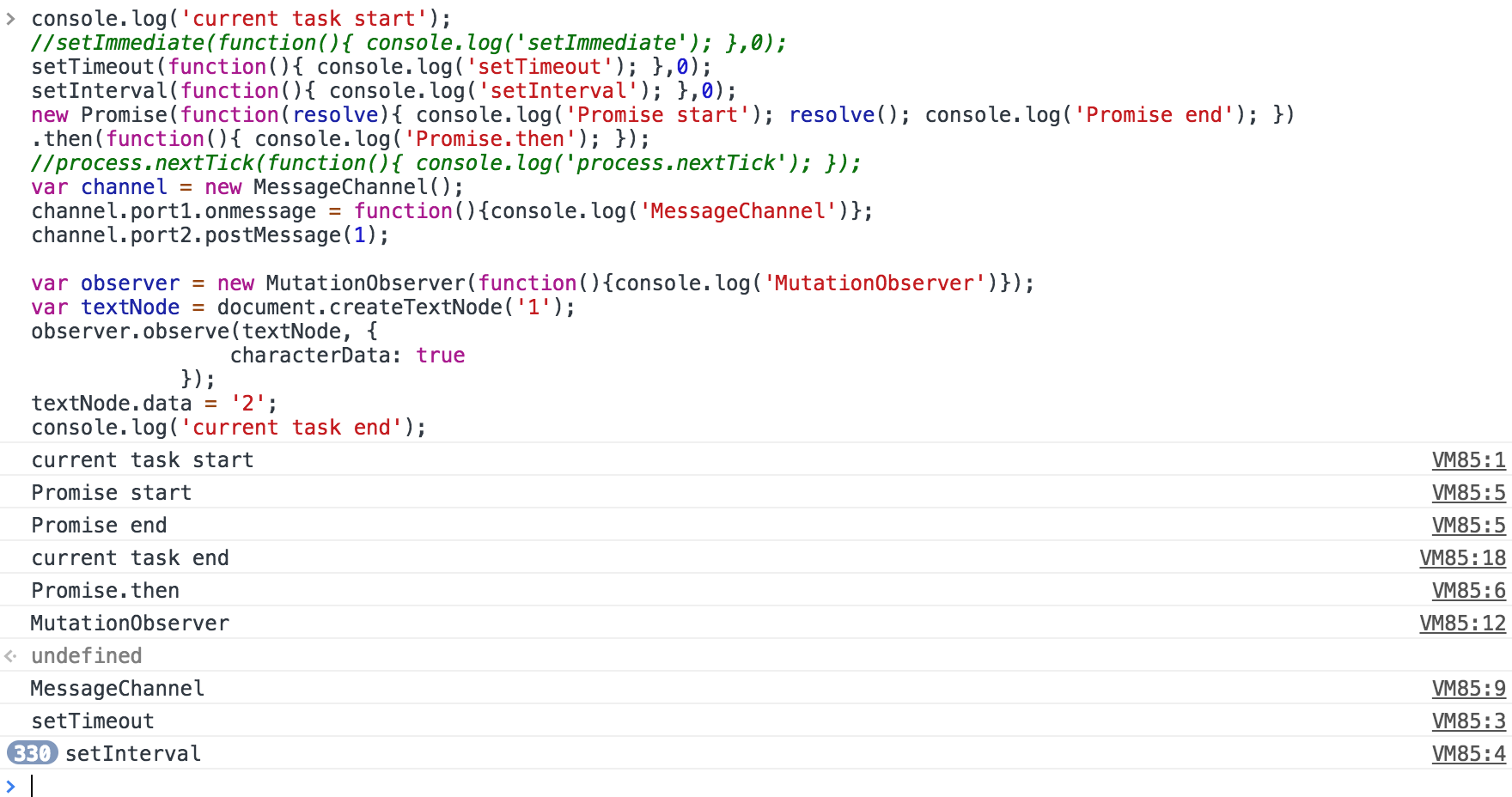Click the channel.port1.onmessage code line
Viewport: 1512px width, 797px height.
(x=452, y=211)
